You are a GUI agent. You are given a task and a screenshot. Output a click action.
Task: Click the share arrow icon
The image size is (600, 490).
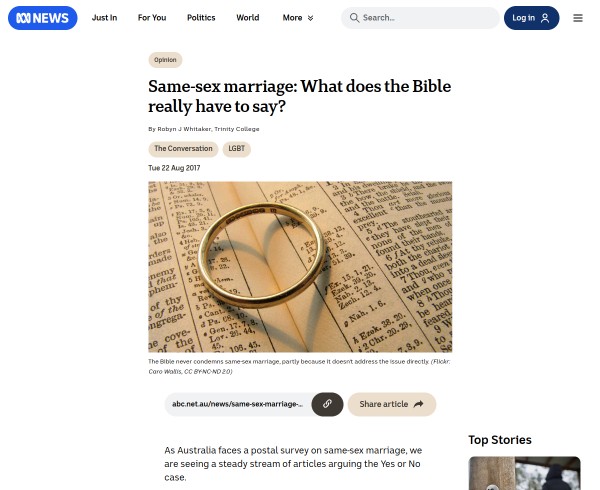click(x=419, y=404)
